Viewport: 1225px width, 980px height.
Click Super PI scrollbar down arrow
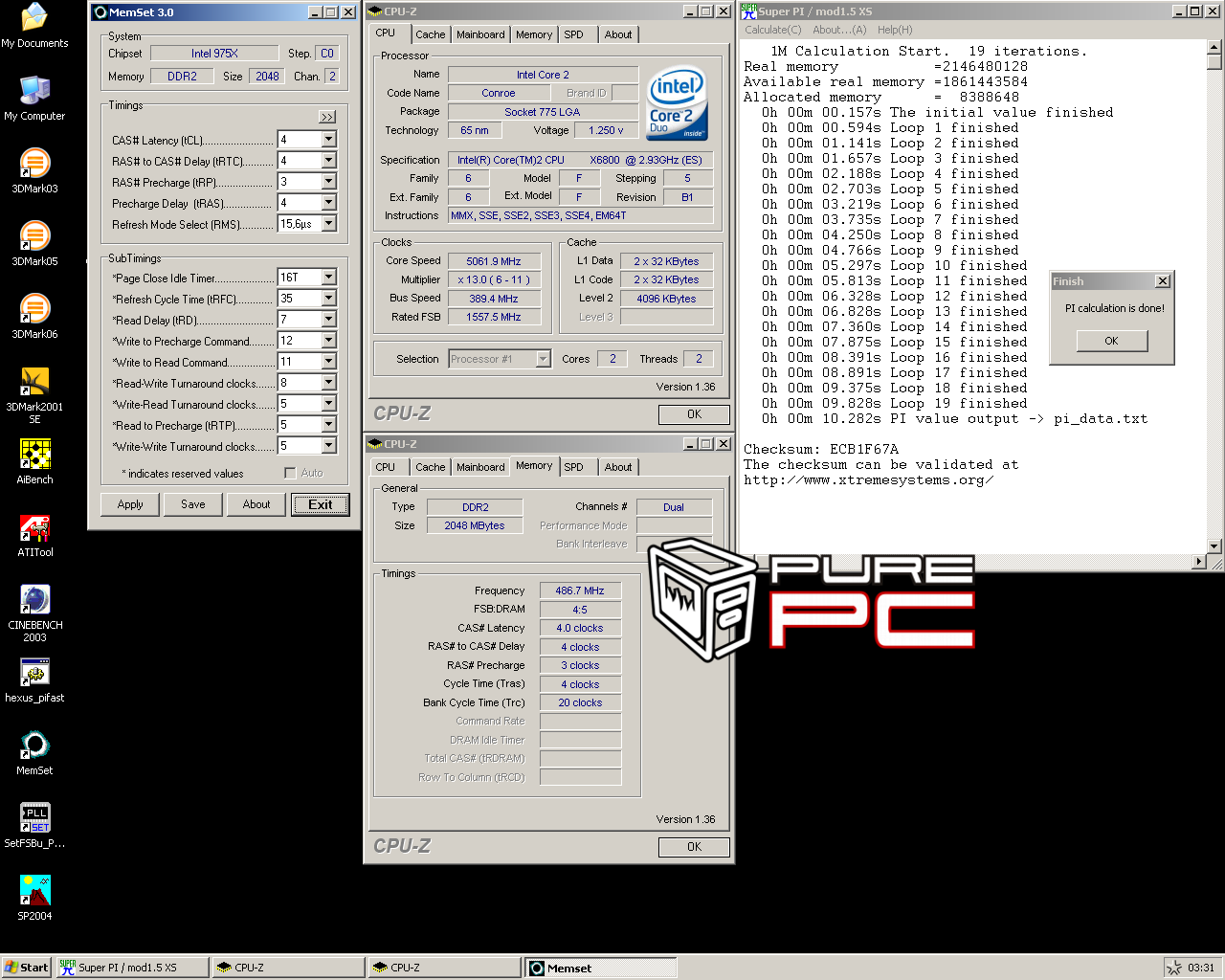[x=1214, y=546]
